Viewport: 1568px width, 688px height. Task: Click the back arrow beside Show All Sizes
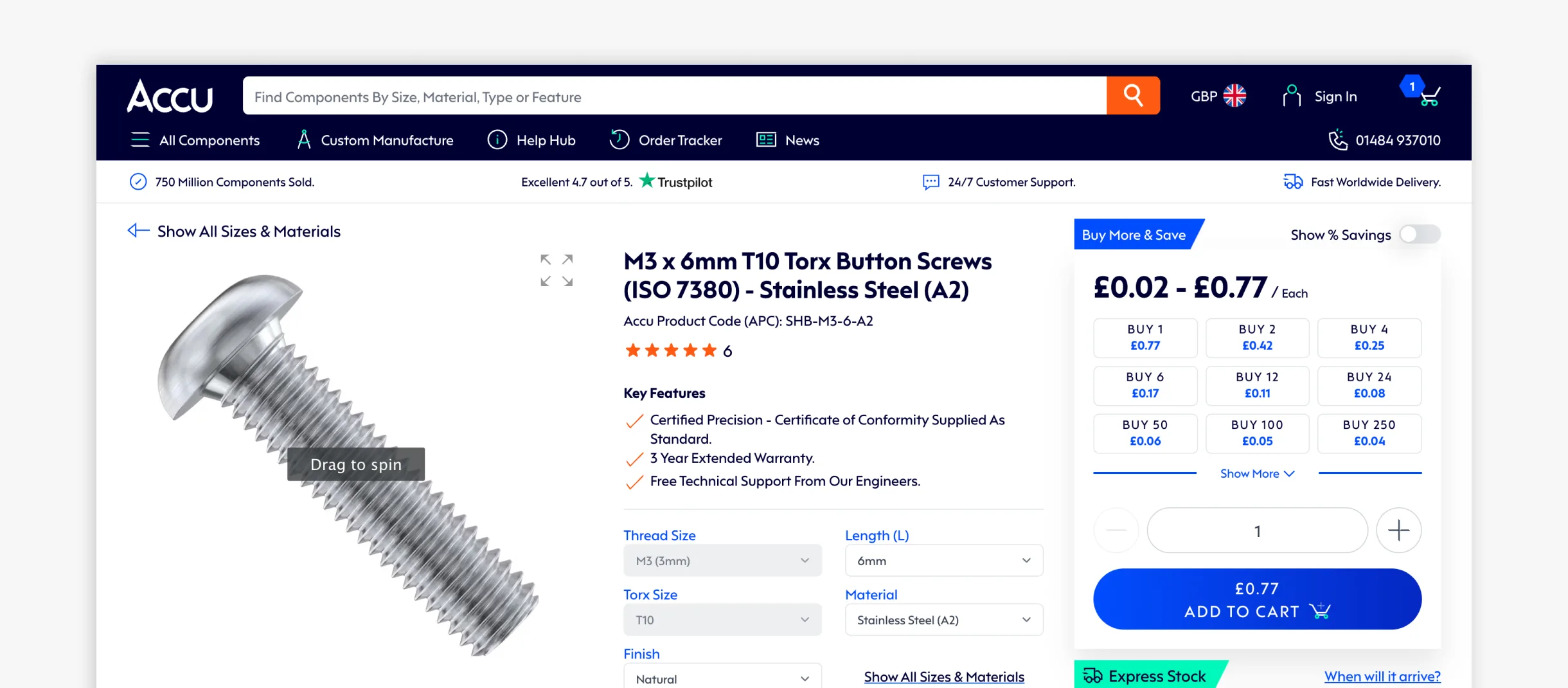point(138,231)
